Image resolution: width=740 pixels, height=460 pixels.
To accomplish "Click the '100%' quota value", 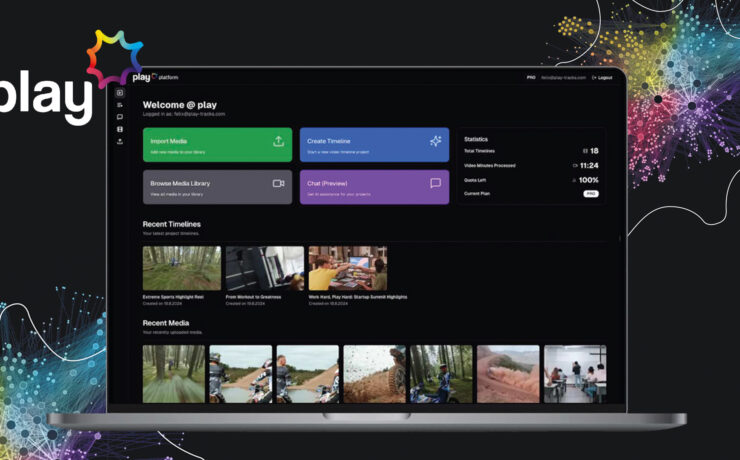I will point(589,180).
